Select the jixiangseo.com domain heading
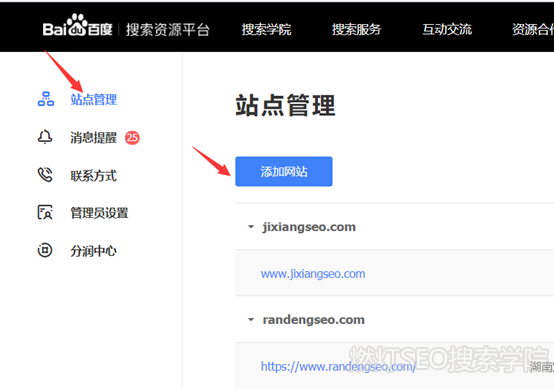This screenshot has height=389, width=554. coord(309,227)
